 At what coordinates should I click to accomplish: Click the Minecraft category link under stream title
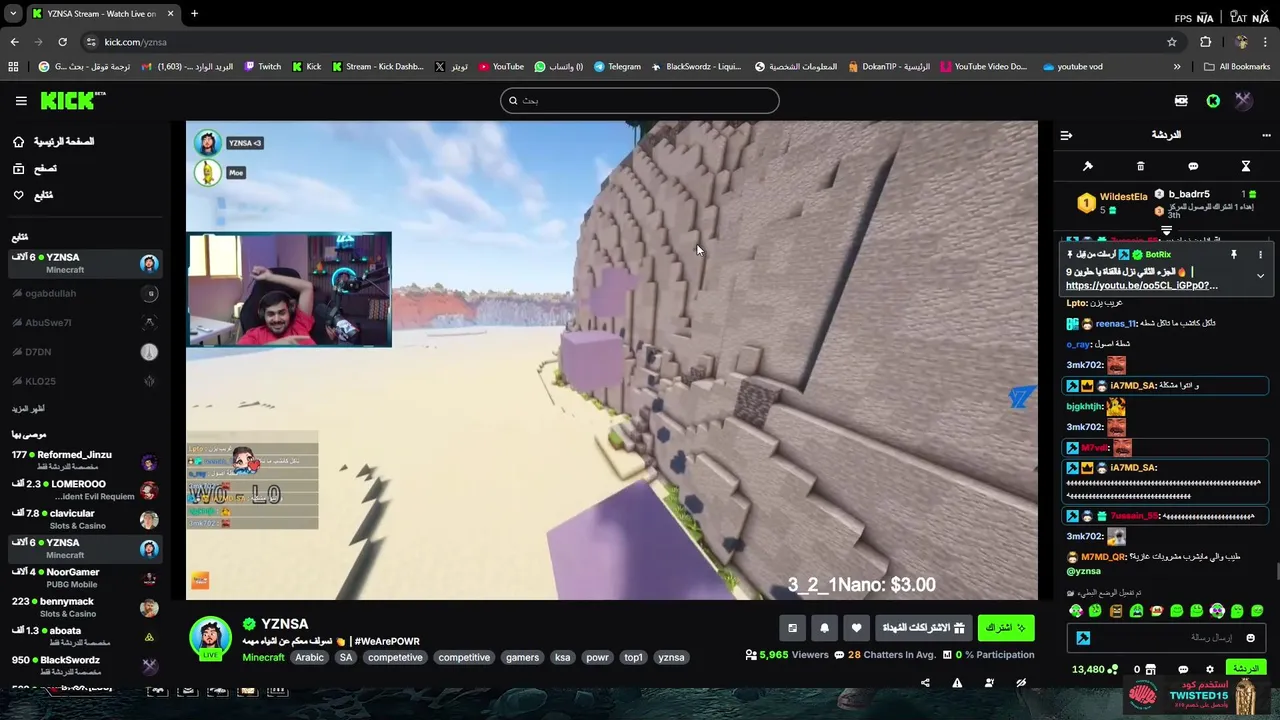pyautogui.click(x=263, y=657)
